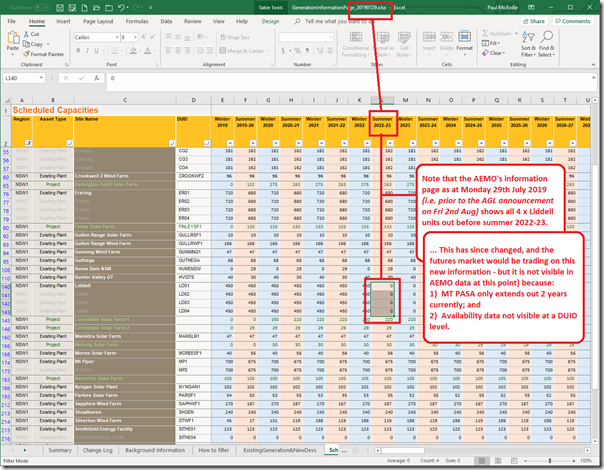Click the Percent Style icon
The width and height of the screenshot is (604, 470).
[297, 50]
